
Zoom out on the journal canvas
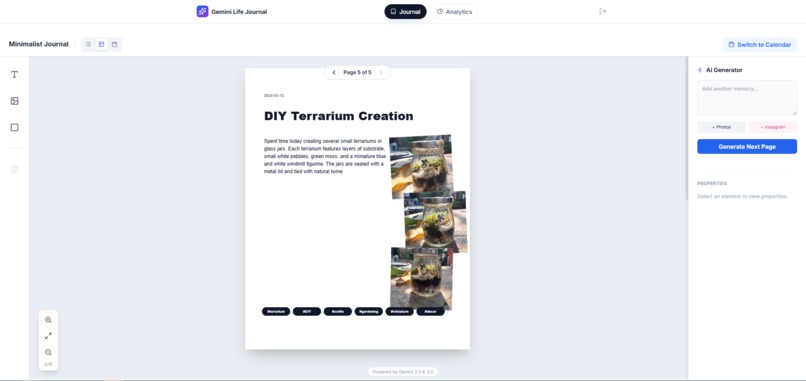tap(48, 352)
